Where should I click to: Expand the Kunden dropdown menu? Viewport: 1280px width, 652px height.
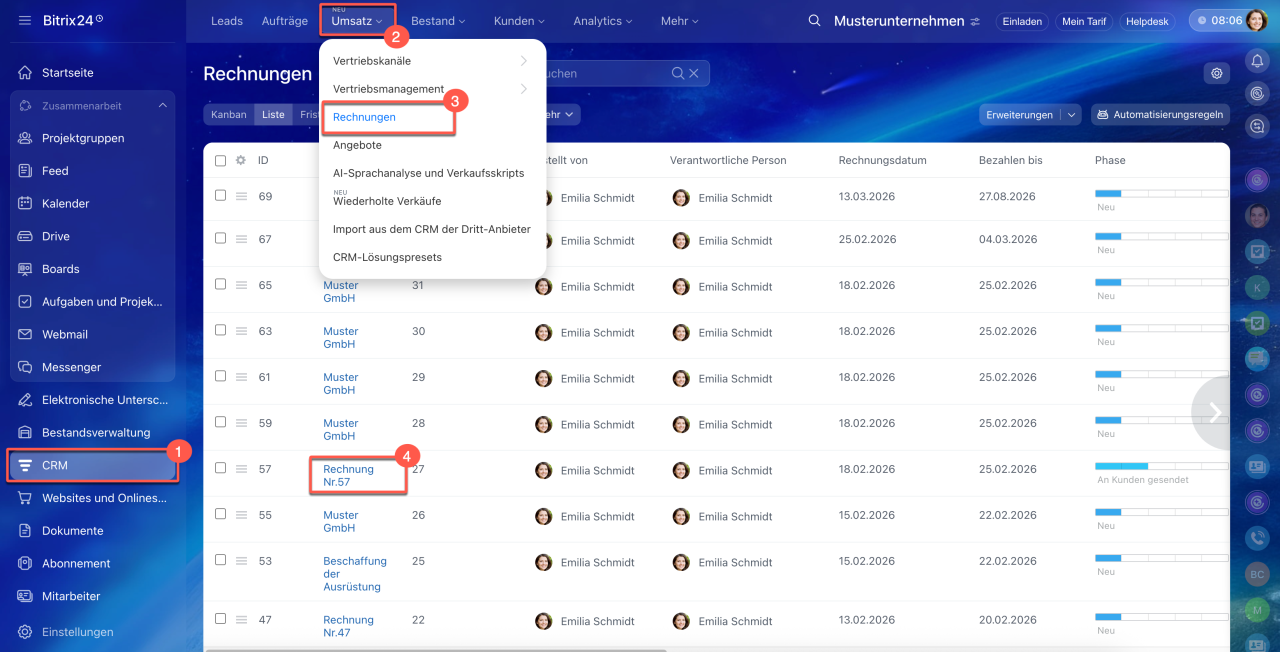click(x=519, y=21)
